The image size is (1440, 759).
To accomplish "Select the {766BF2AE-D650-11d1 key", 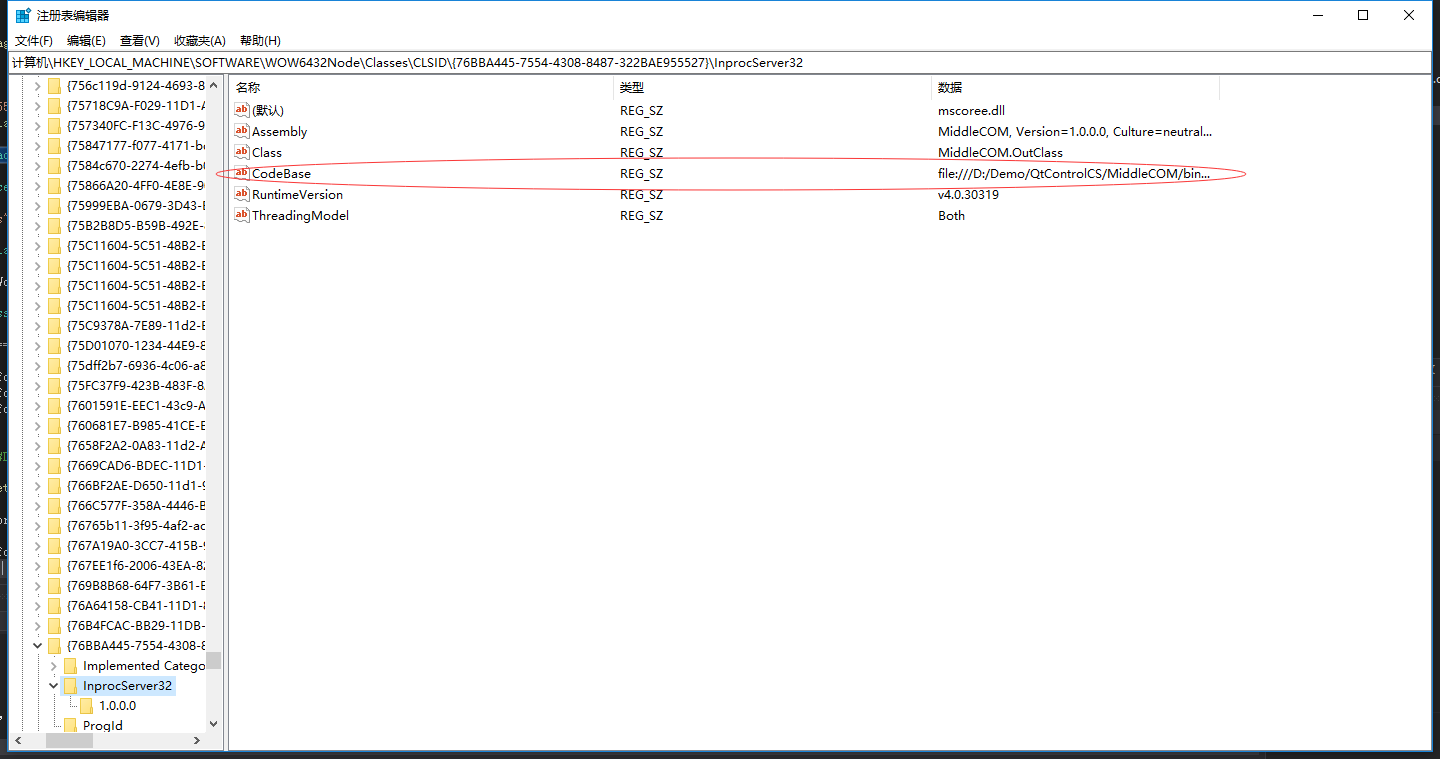I will pos(136,485).
